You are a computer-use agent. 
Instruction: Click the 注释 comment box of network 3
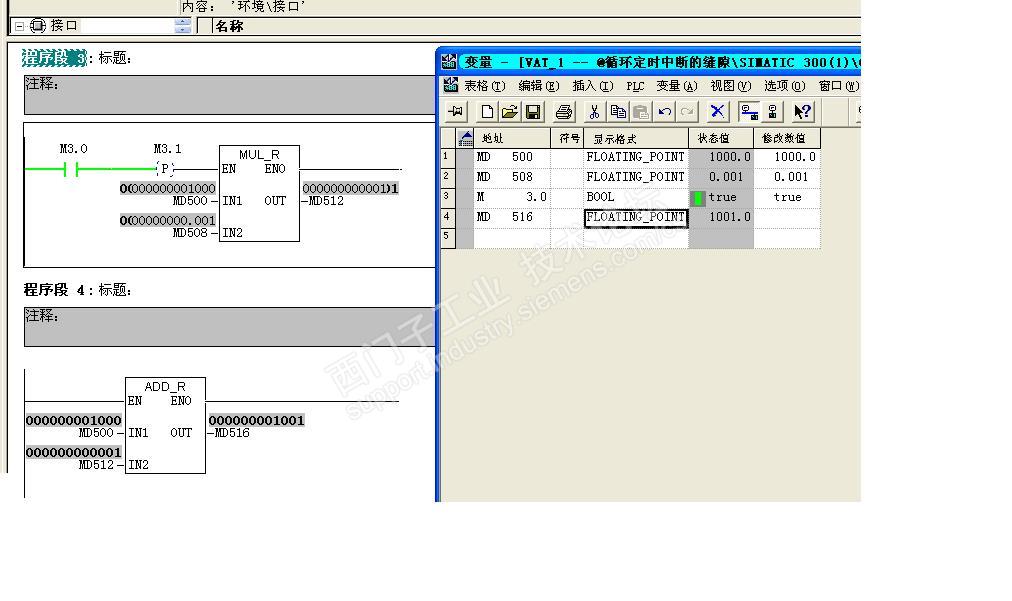click(x=230, y=95)
